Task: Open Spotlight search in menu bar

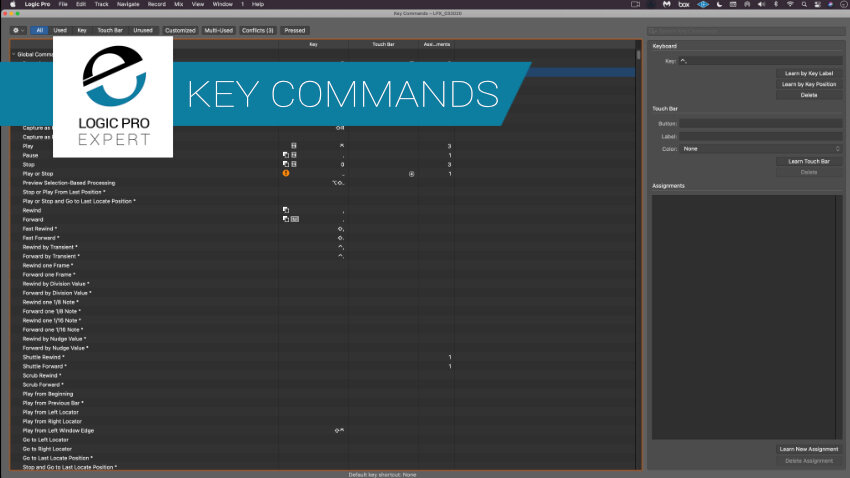Action: 804,4
